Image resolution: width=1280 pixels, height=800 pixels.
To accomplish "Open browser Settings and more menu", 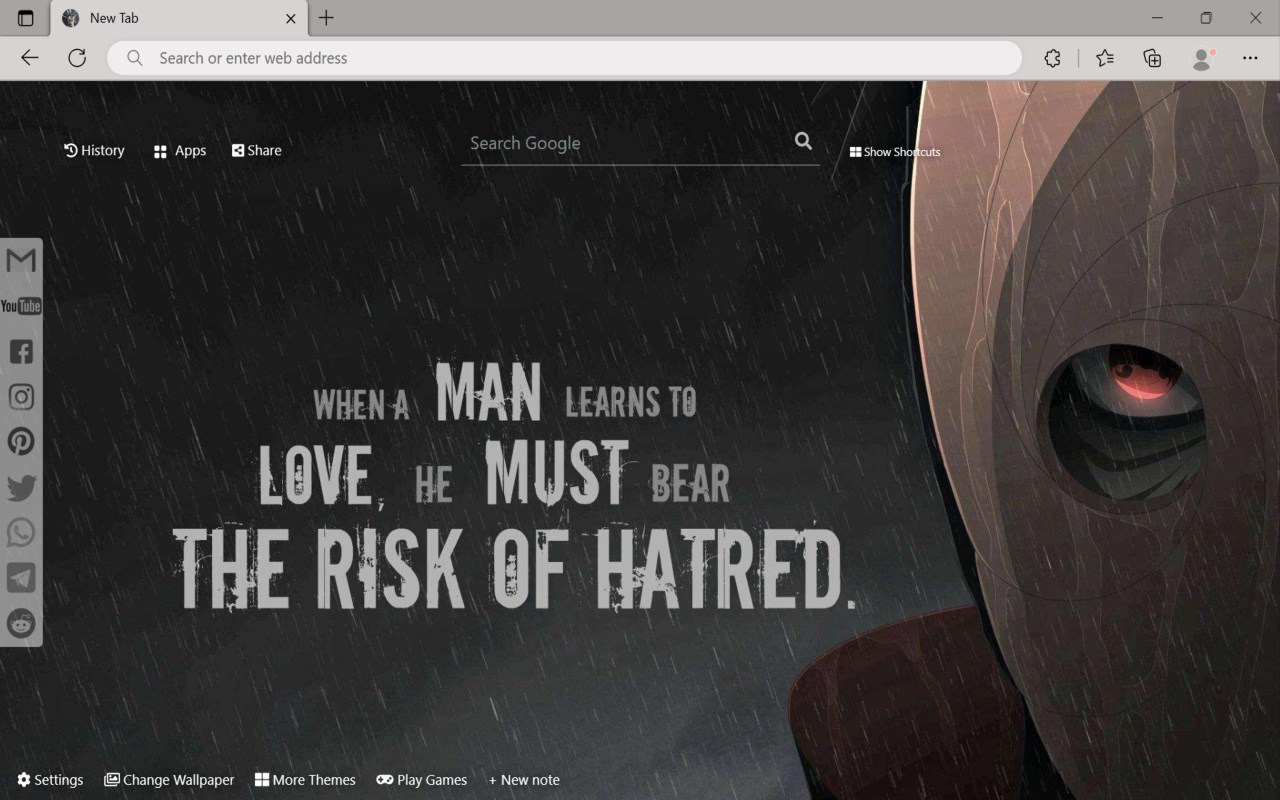I will 1250,58.
